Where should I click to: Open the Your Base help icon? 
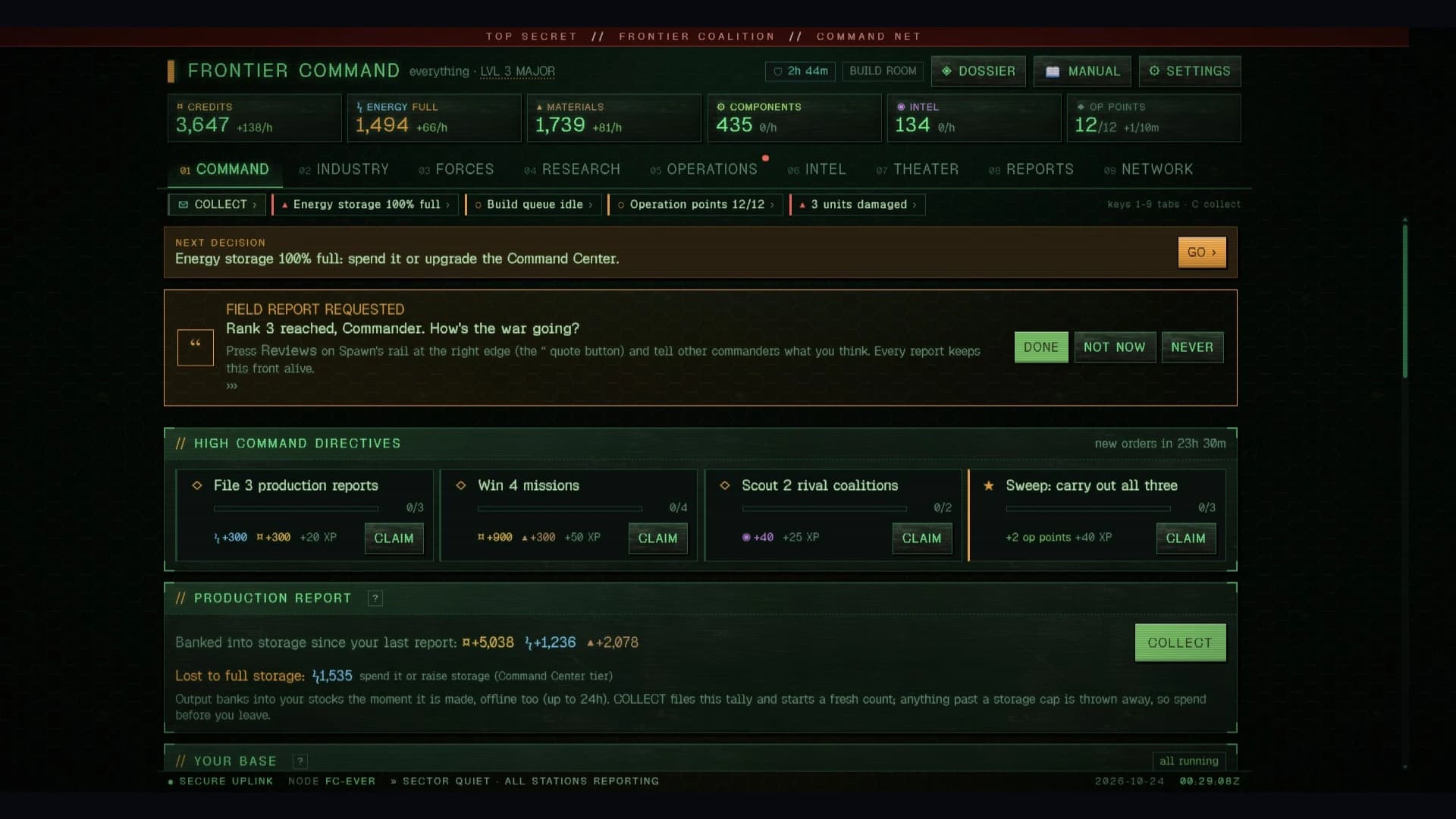pos(300,761)
